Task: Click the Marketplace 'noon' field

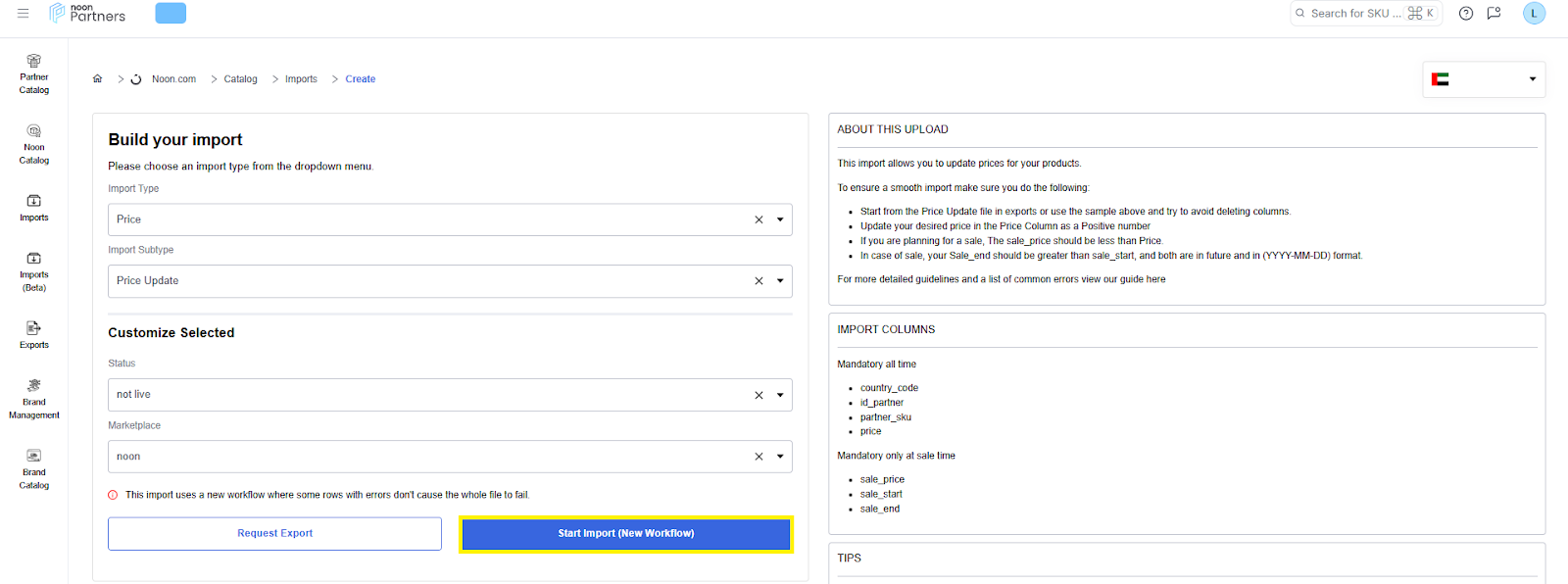Action: click(x=450, y=457)
